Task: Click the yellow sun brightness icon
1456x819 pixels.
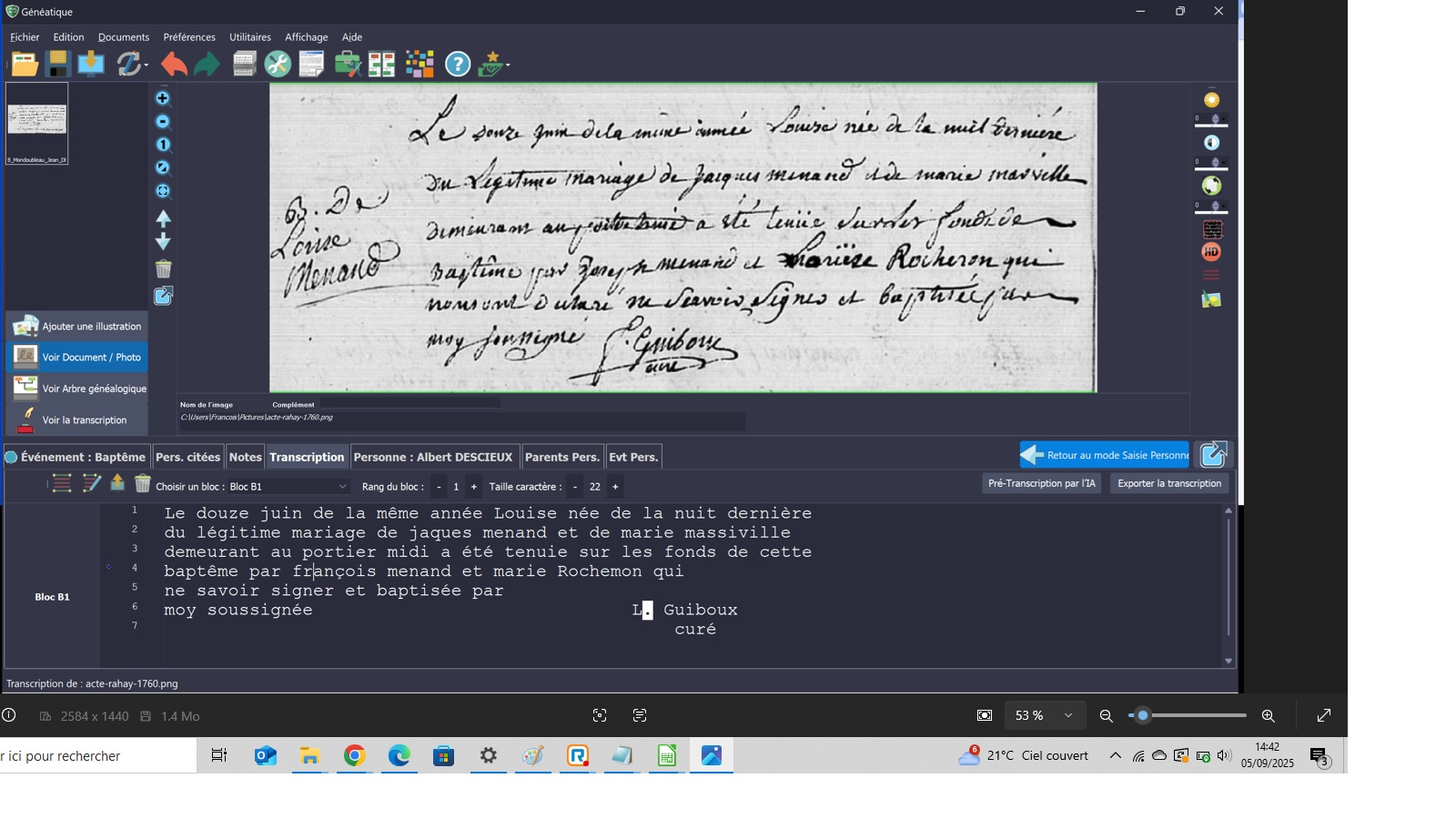Action: (x=1211, y=100)
